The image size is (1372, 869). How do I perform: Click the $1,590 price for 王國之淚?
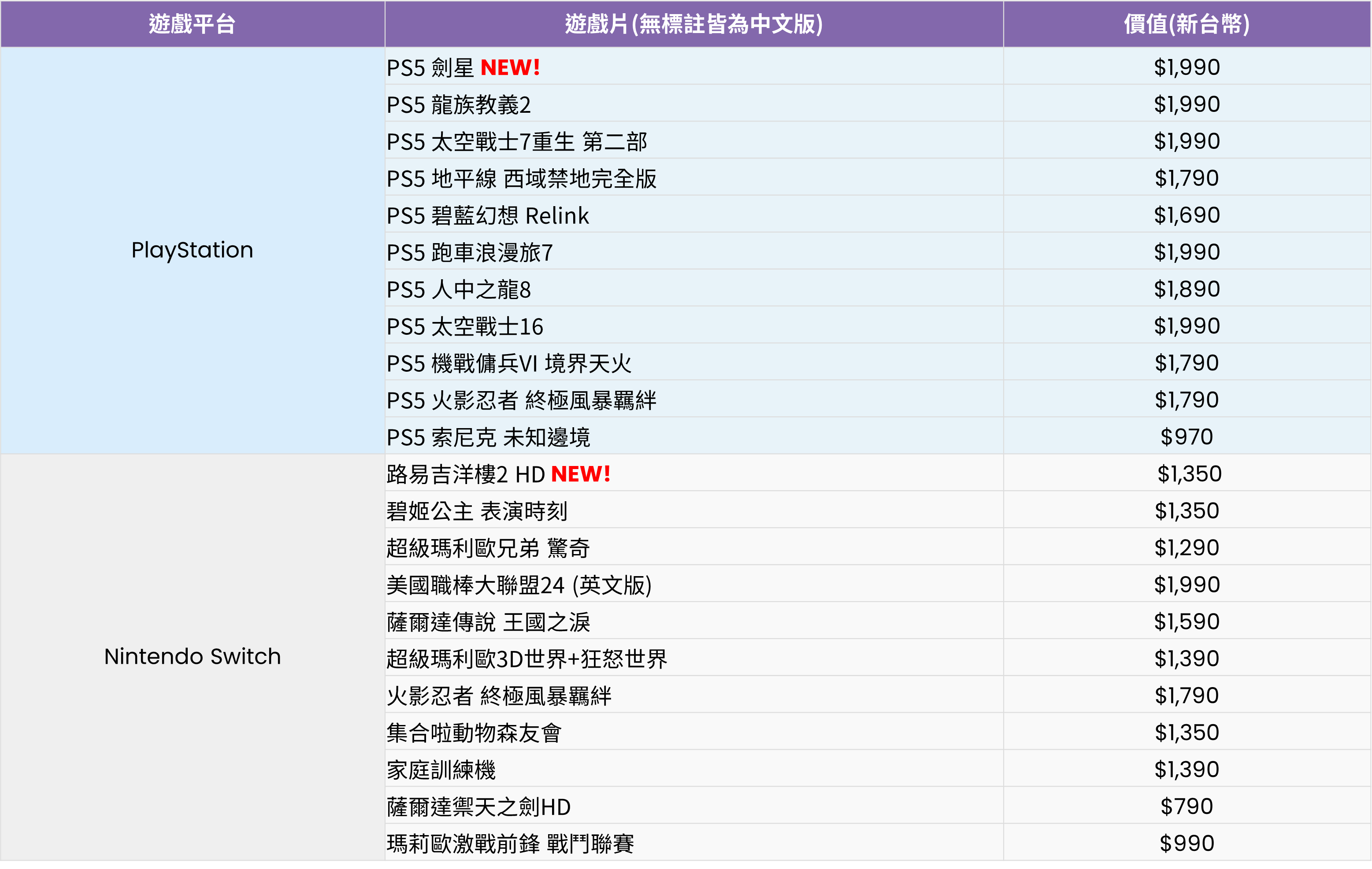1187,622
